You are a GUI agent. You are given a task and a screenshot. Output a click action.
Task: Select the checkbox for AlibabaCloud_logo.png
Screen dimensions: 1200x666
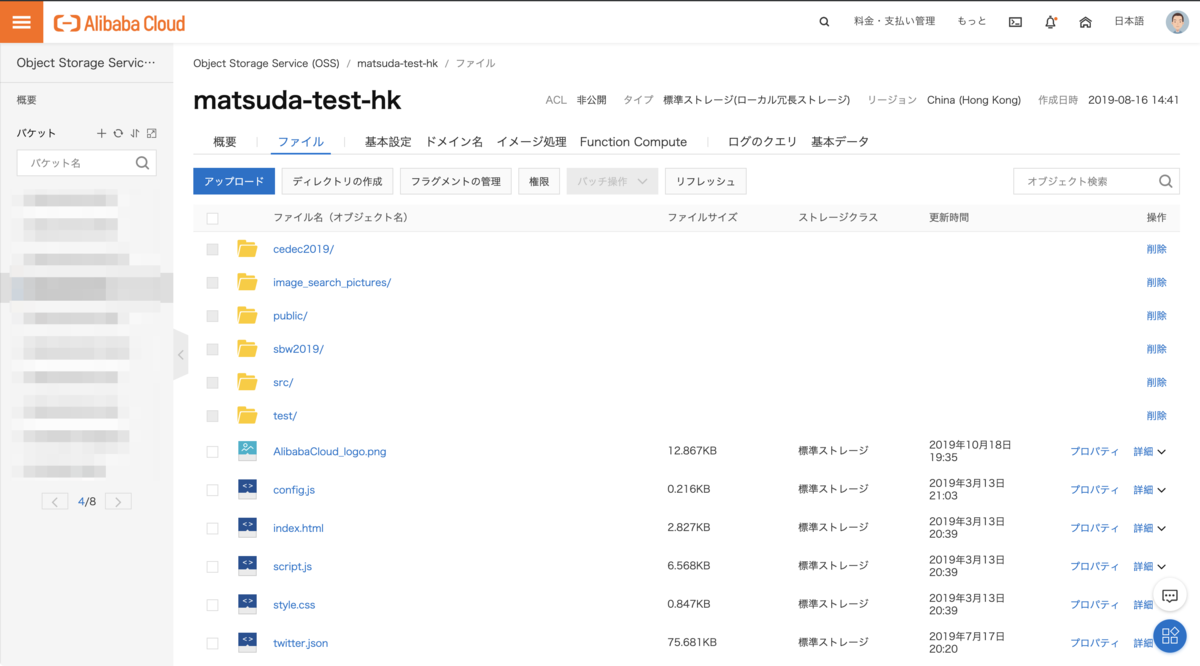coord(212,452)
